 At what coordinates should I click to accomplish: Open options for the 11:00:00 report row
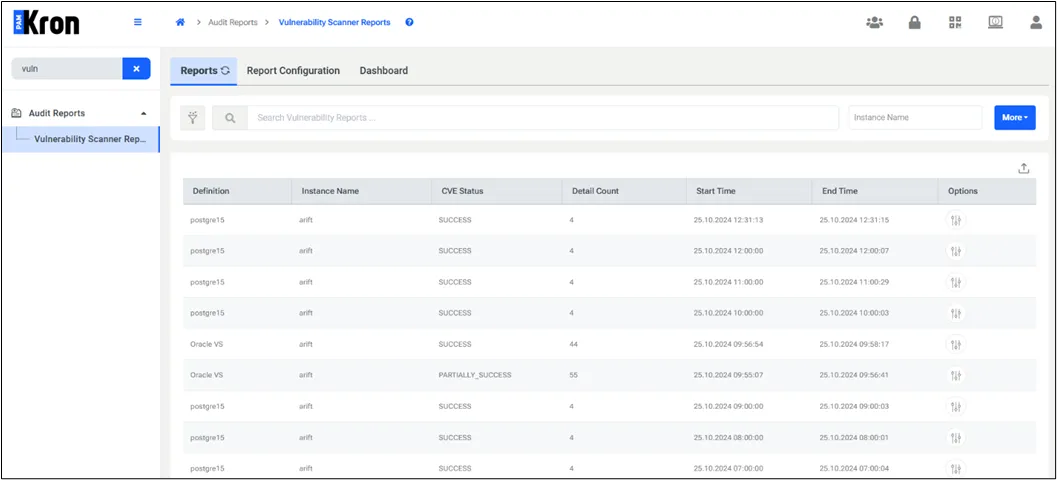pos(955,282)
